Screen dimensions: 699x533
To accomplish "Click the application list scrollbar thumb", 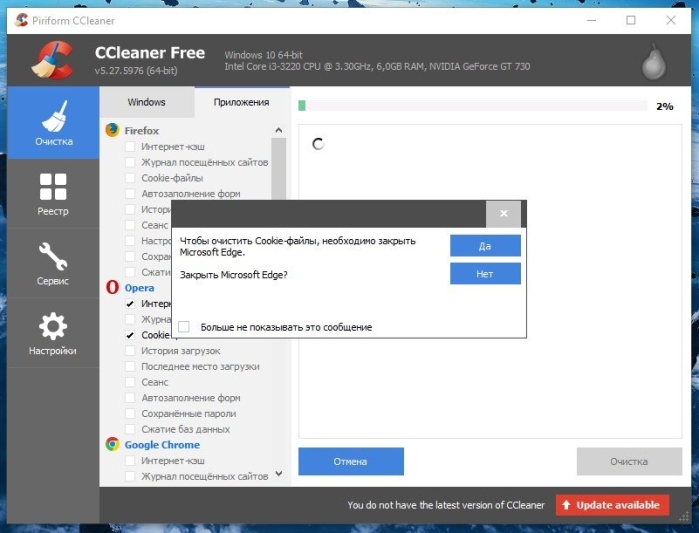I will tap(279, 168).
